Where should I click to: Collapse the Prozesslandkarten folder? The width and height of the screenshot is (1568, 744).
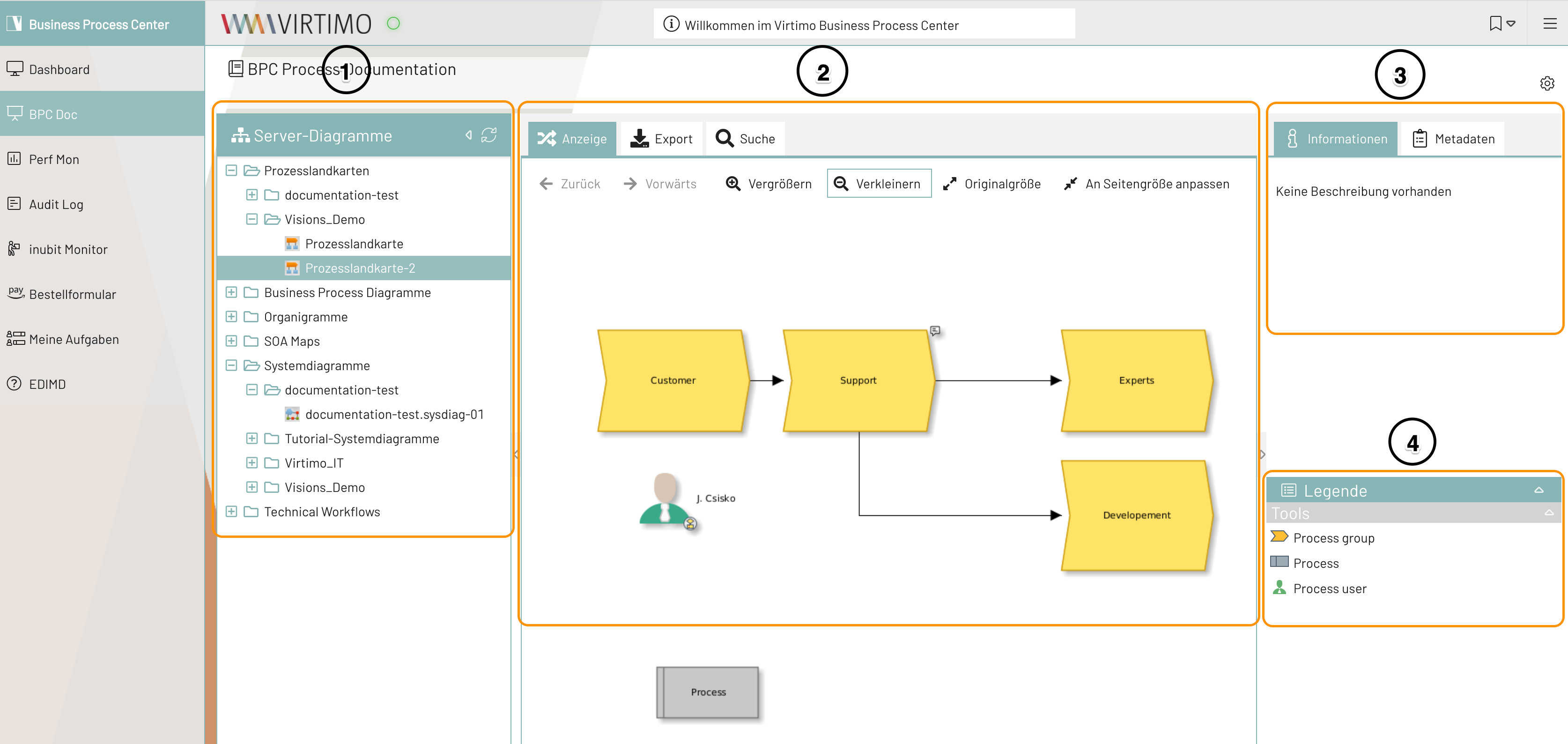pos(231,171)
